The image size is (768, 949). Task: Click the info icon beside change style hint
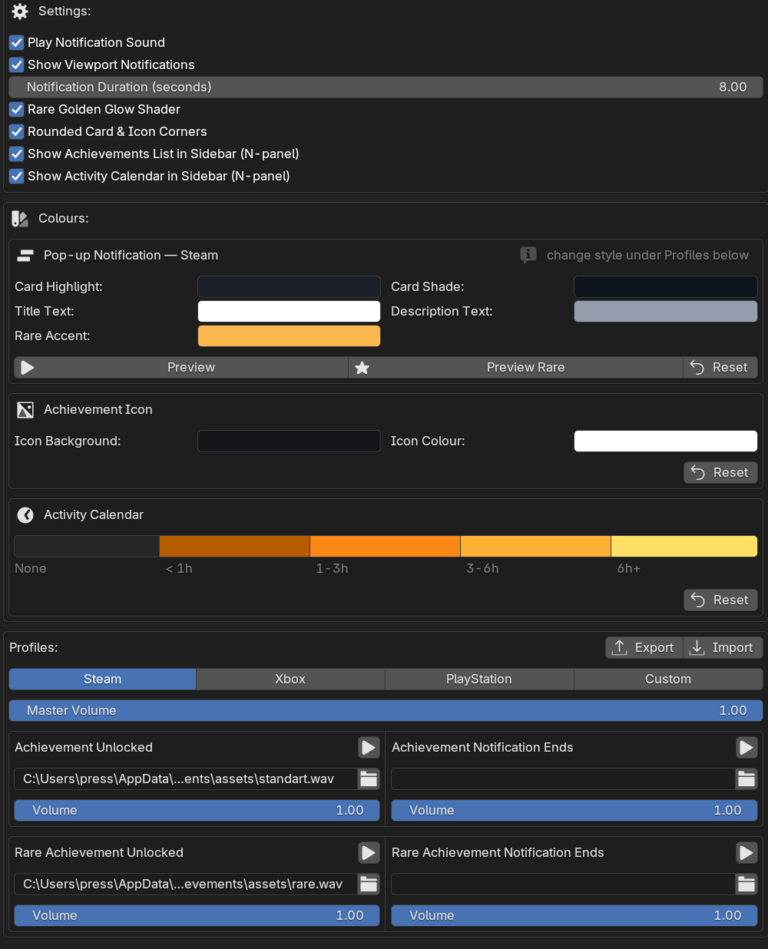point(528,255)
